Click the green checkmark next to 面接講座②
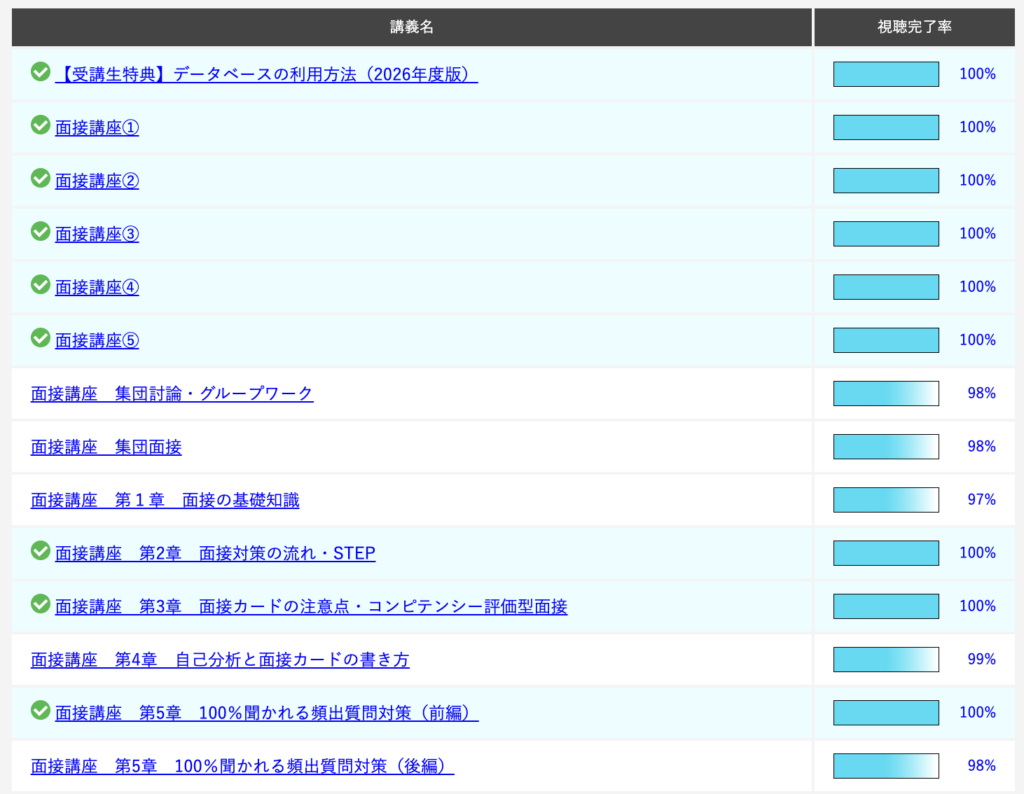 (x=40, y=178)
